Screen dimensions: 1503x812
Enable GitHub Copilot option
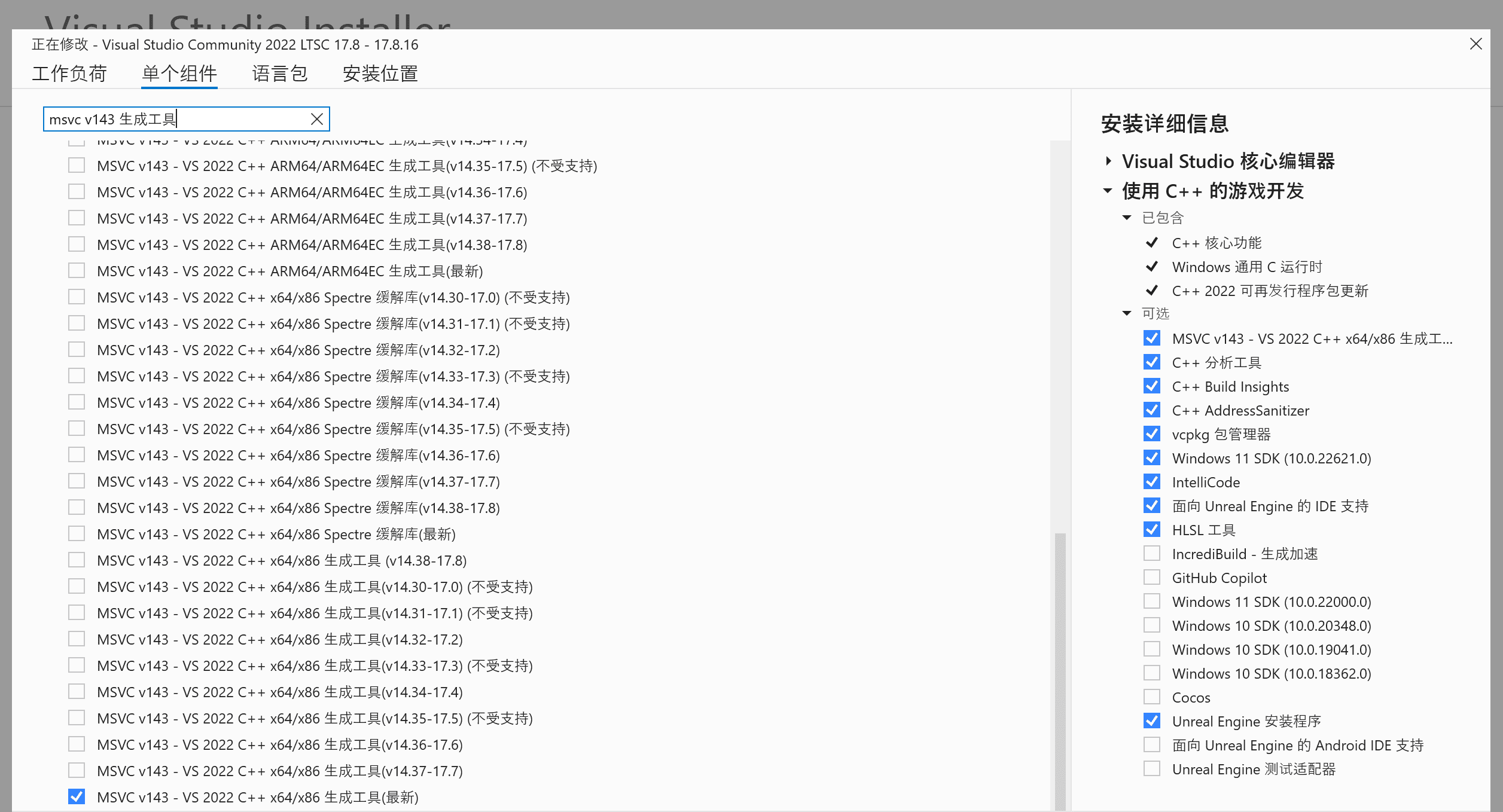(x=1151, y=577)
